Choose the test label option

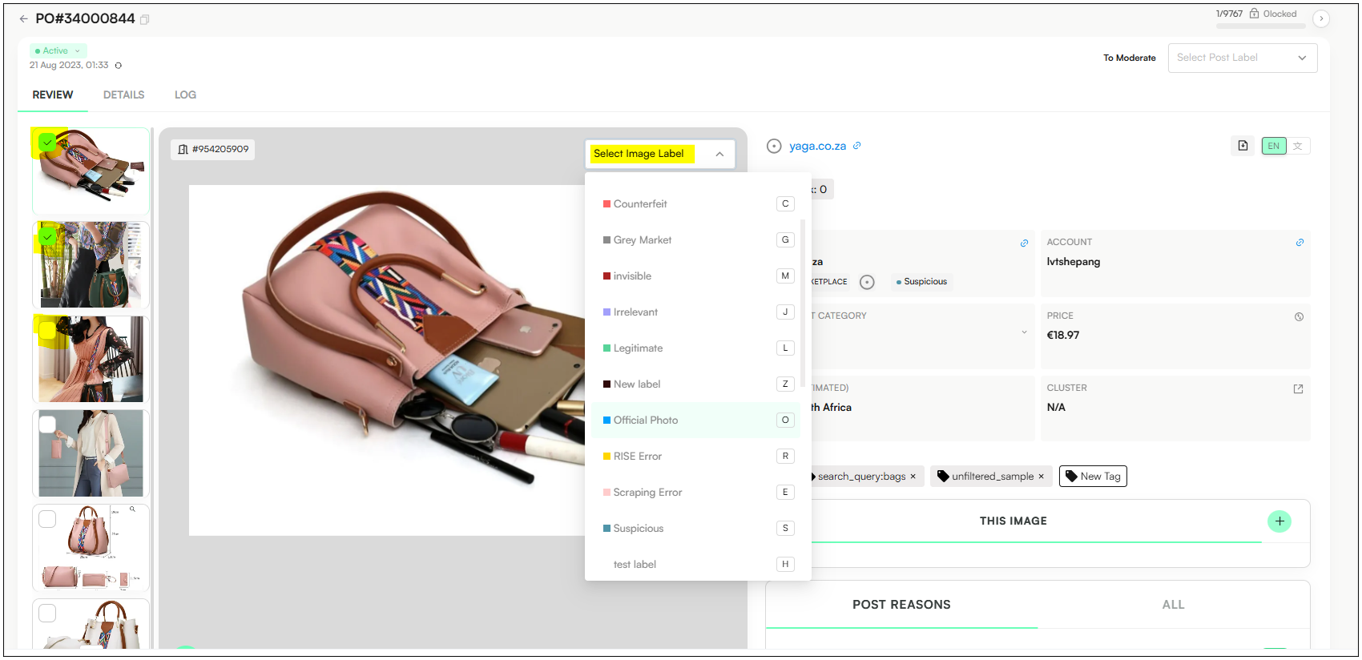coord(697,564)
